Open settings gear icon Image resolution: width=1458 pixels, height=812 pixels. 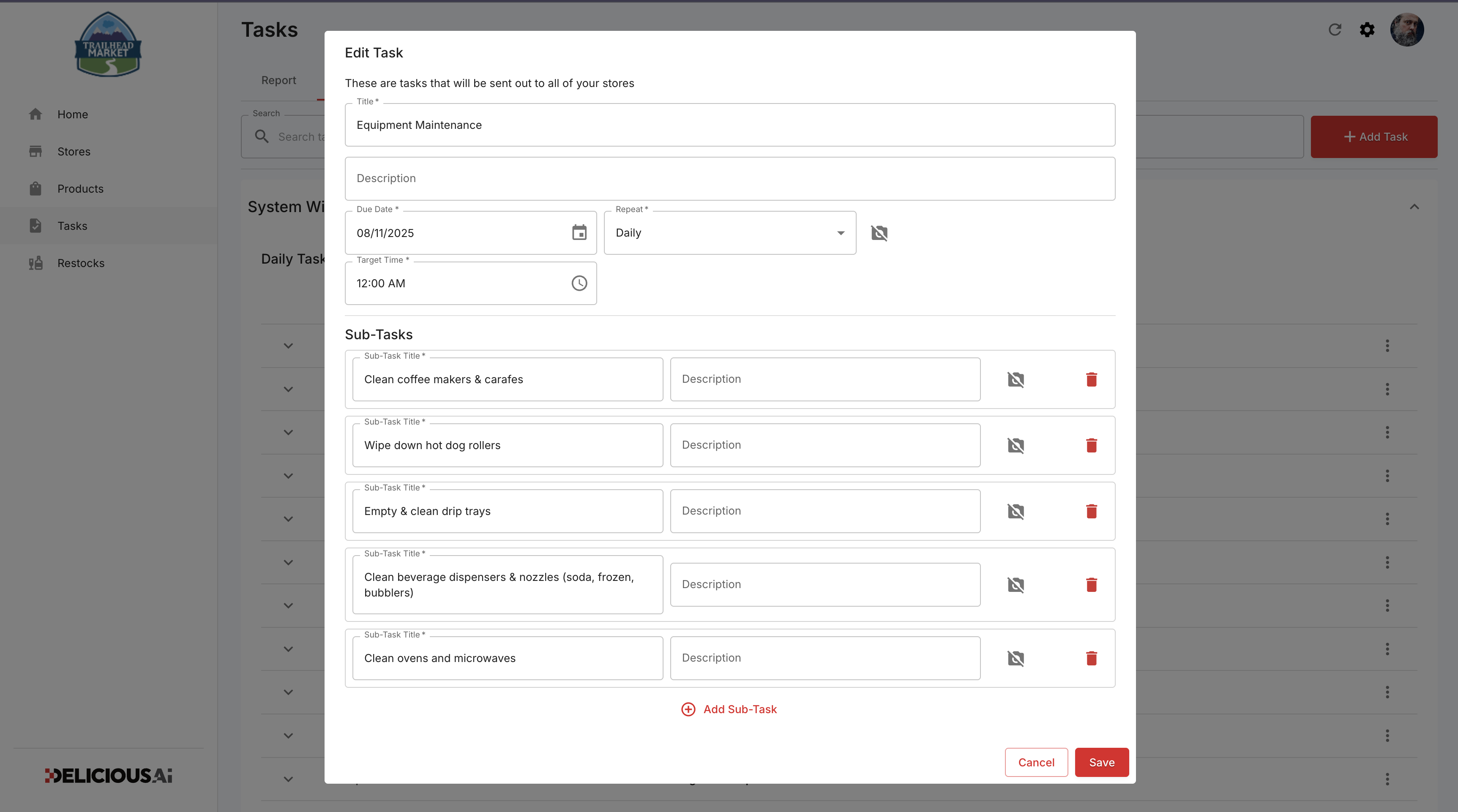click(x=1368, y=30)
